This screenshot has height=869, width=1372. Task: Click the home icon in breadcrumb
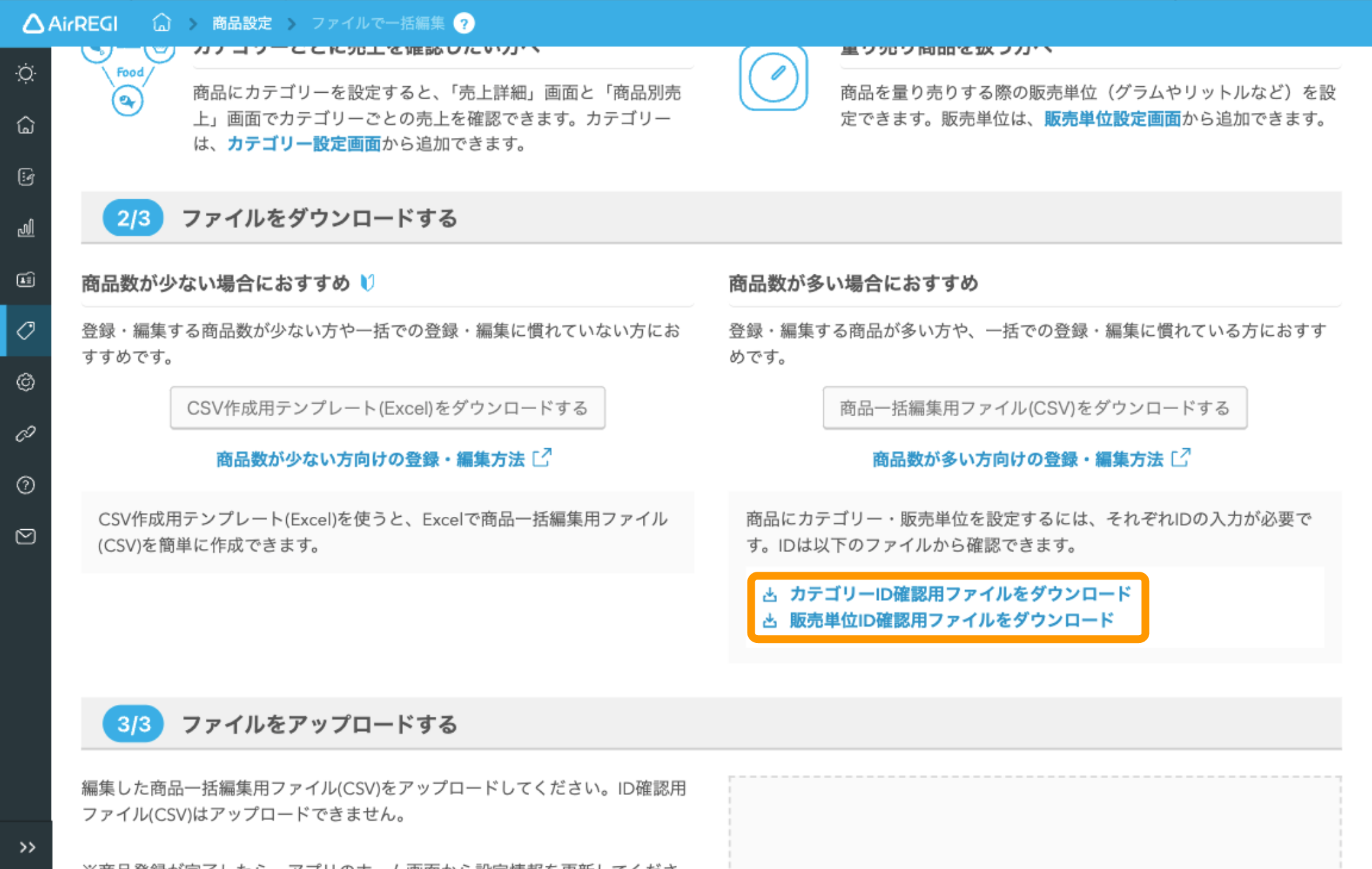click(x=161, y=24)
